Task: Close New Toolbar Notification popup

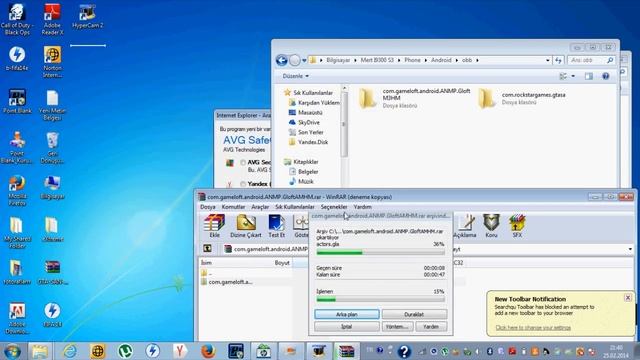Action: (x=628, y=298)
